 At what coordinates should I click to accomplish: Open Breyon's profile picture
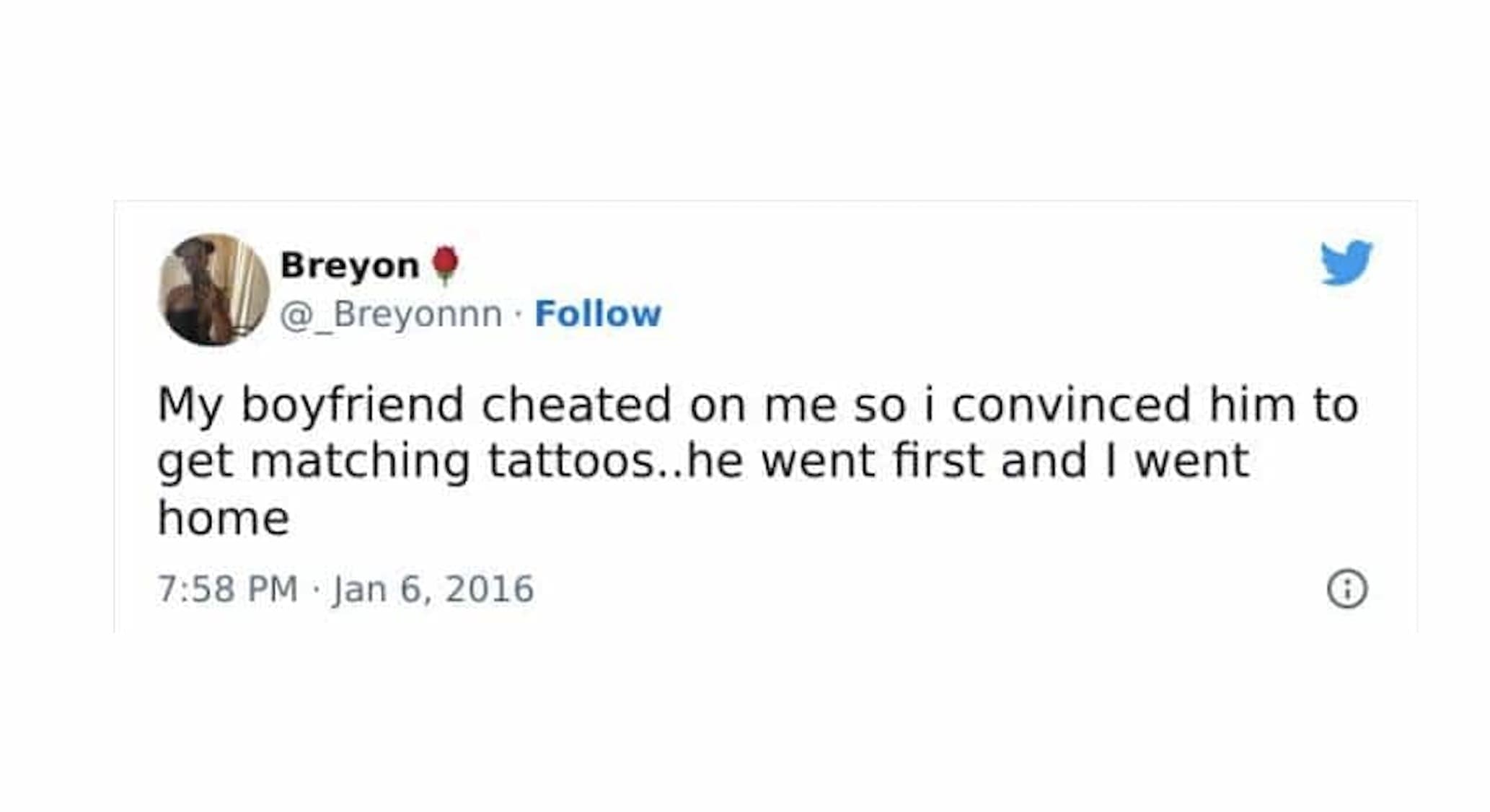pyautogui.click(x=213, y=290)
